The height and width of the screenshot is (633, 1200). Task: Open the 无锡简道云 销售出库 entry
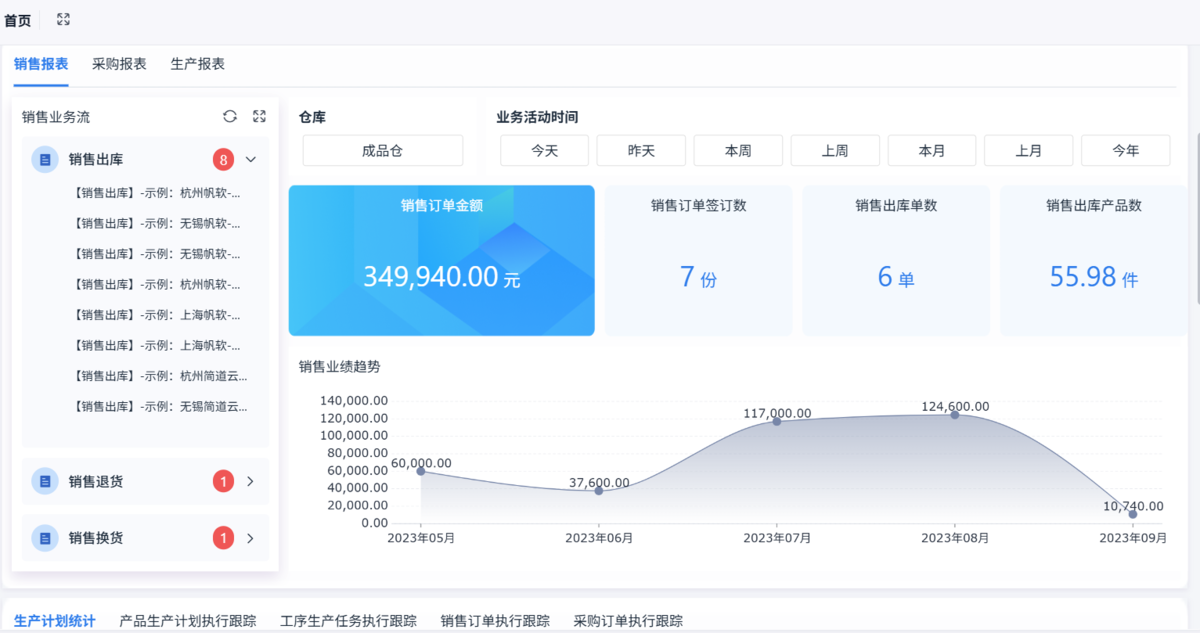161,407
